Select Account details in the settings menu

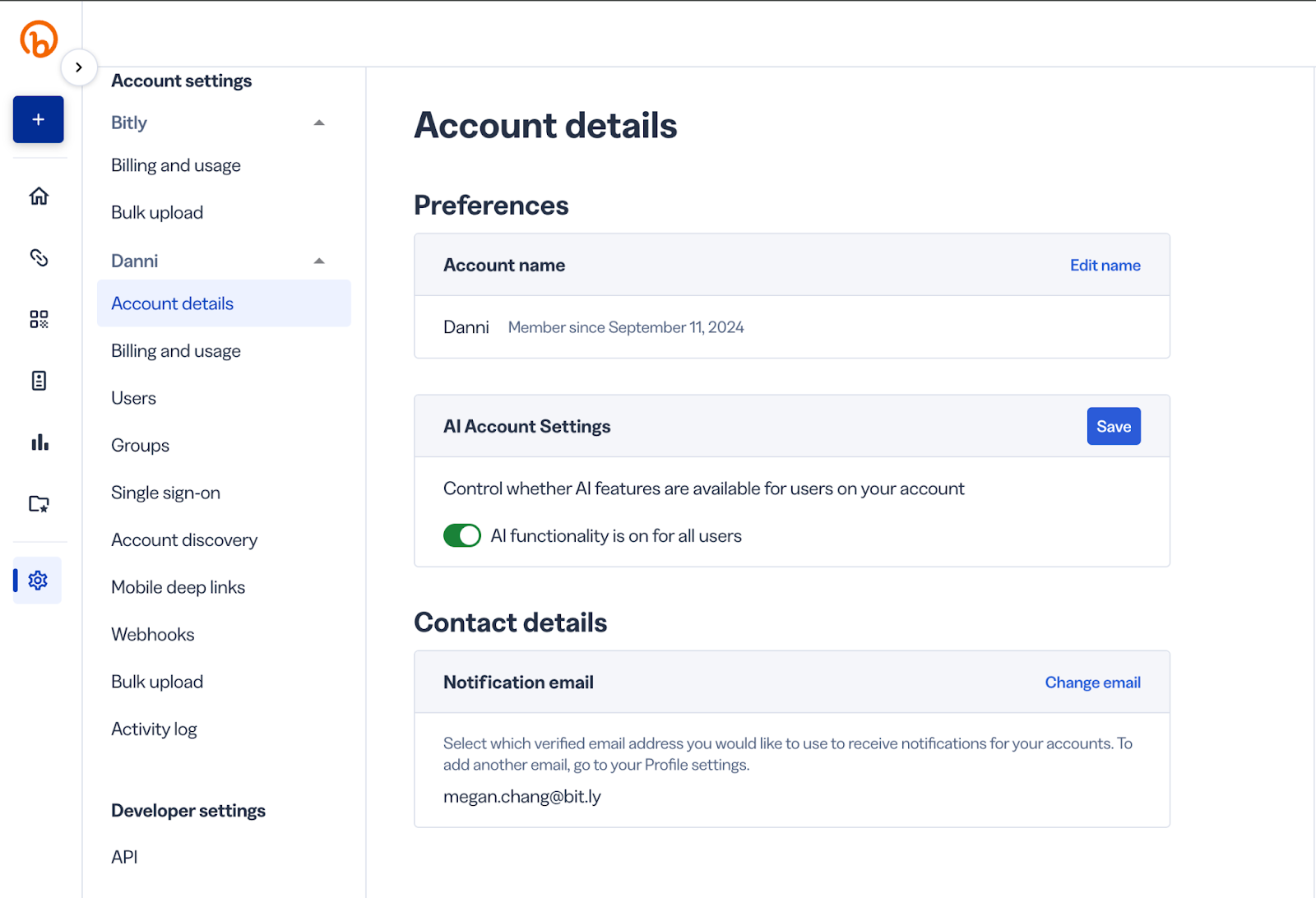click(x=224, y=303)
